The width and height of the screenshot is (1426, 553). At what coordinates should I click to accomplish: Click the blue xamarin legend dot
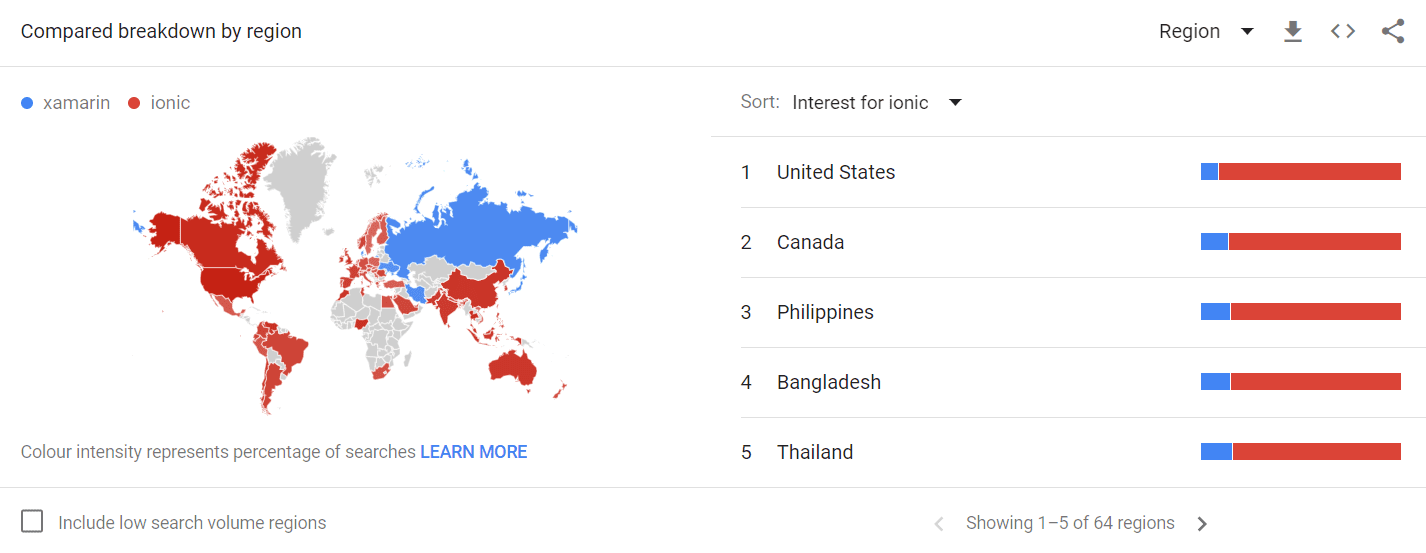point(27,103)
